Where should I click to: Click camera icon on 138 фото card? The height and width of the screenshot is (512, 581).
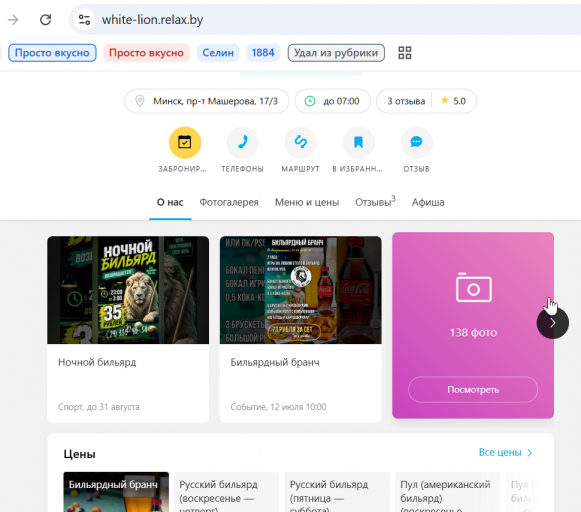coord(474,287)
